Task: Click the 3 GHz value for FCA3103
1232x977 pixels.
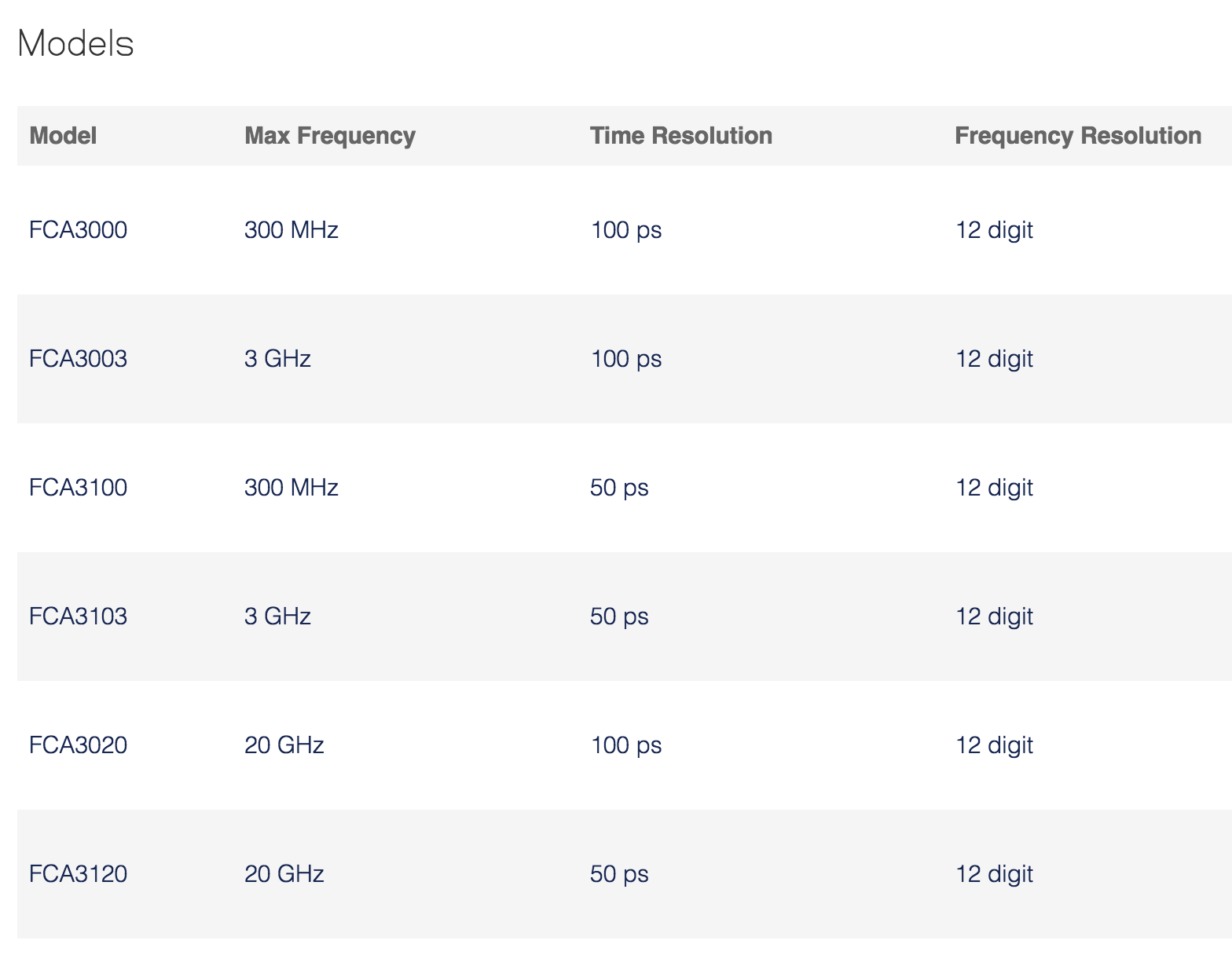Action: pos(277,617)
